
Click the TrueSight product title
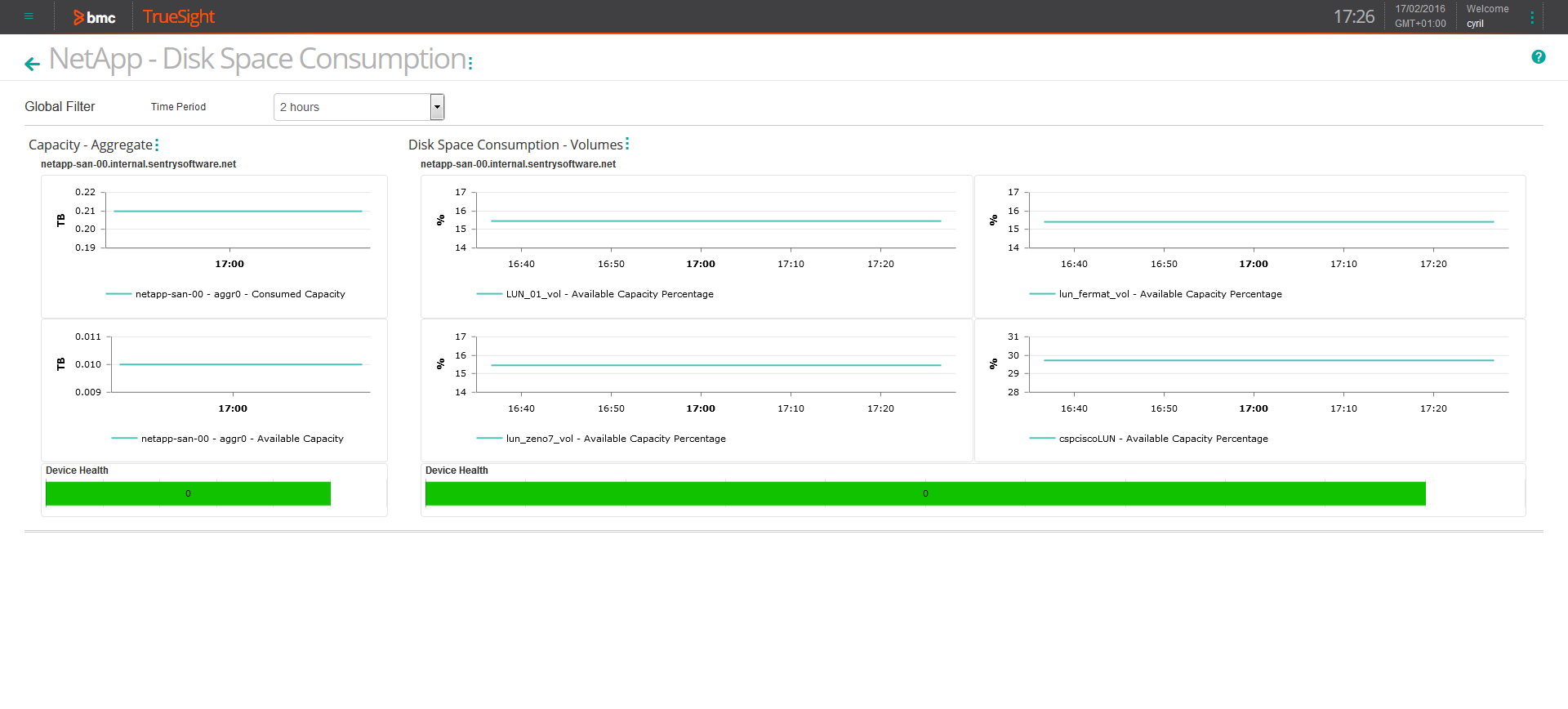tap(179, 17)
